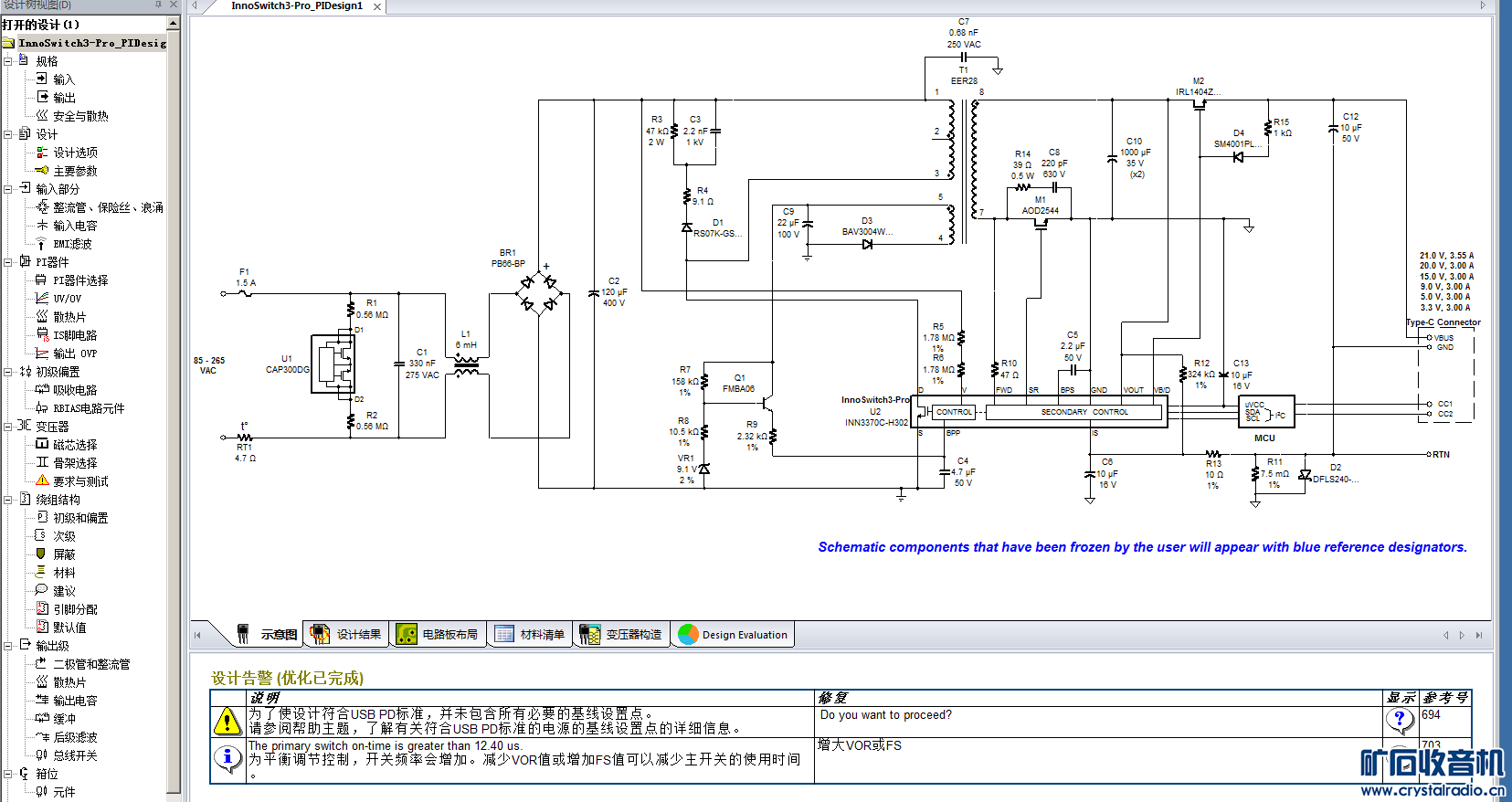Click the first-tab button beside 示意图 tabs
1512x802 pixels.
(x=197, y=635)
